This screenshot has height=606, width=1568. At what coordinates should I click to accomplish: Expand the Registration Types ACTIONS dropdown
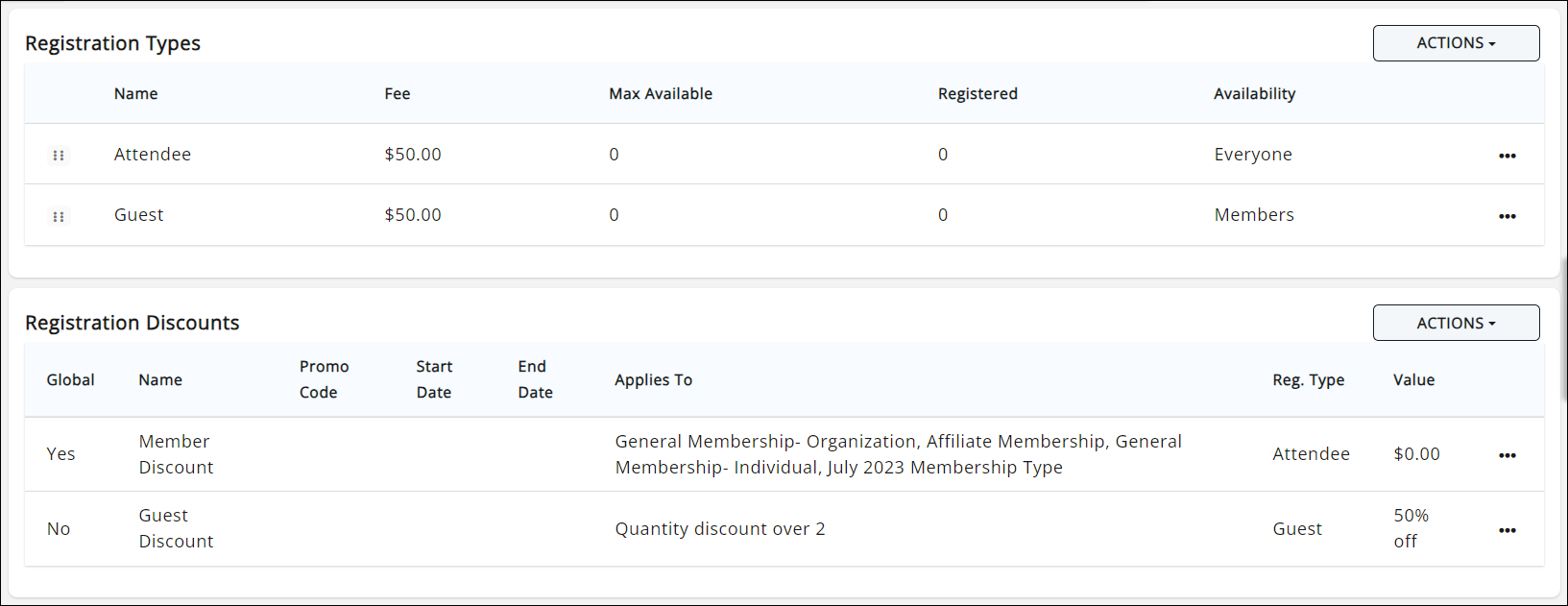pyautogui.click(x=1456, y=43)
